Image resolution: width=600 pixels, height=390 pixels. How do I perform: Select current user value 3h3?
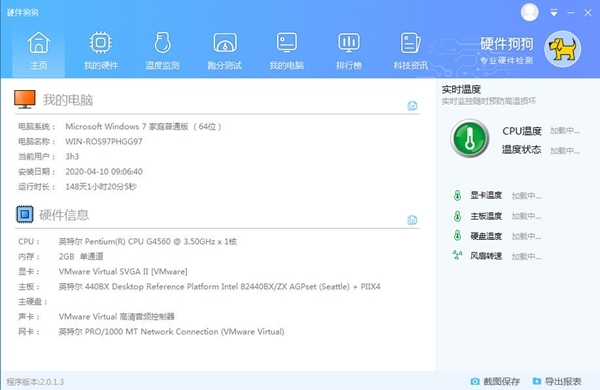coord(72,157)
